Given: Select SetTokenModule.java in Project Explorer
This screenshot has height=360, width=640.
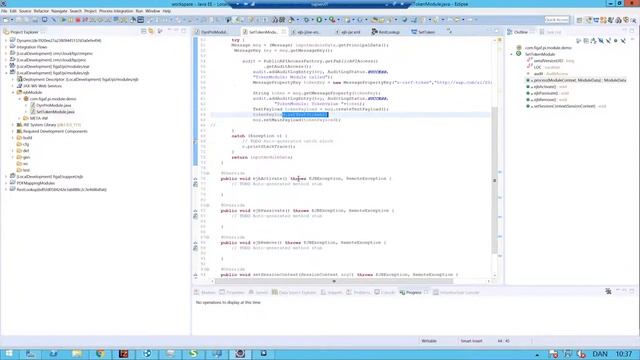Looking at the screenshot, I should tap(55, 111).
